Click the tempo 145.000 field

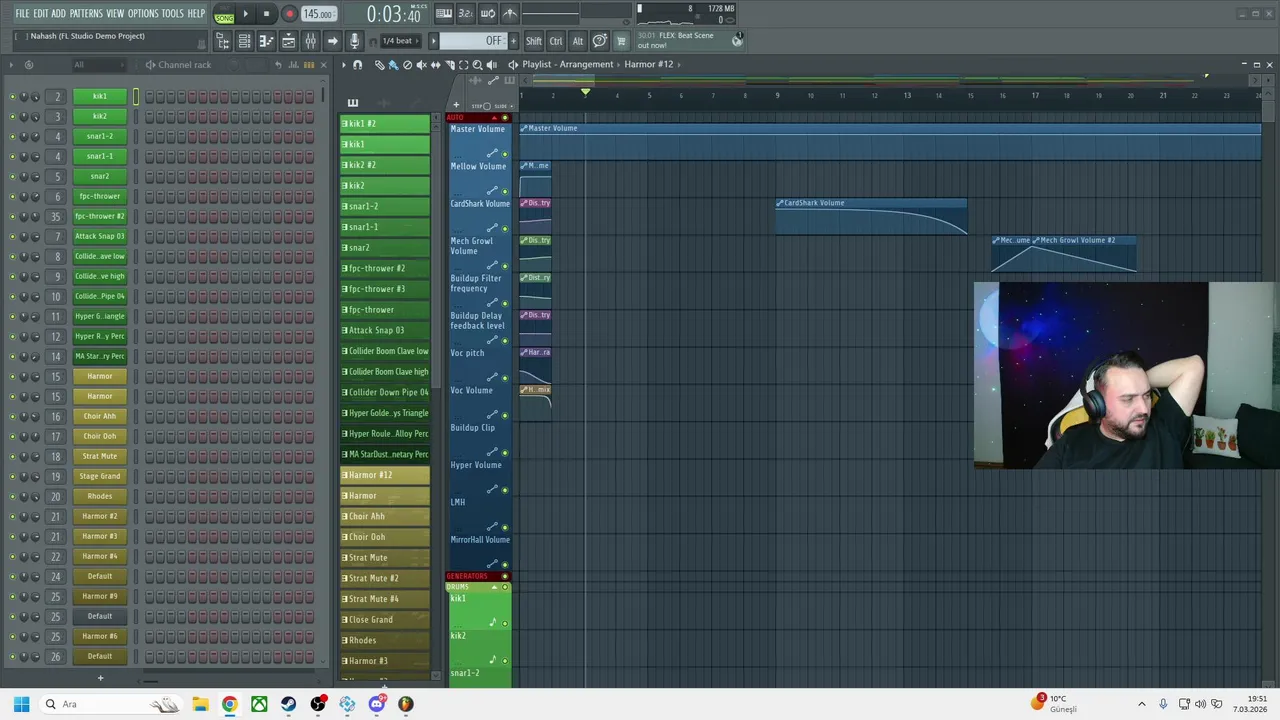tap(319, 14)
